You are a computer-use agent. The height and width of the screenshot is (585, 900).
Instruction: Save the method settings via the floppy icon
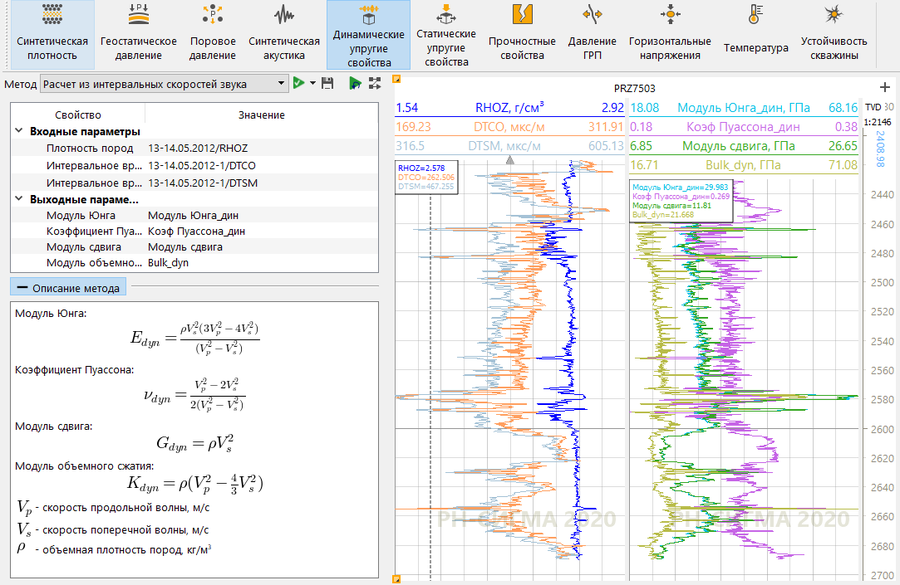[327, 84]
